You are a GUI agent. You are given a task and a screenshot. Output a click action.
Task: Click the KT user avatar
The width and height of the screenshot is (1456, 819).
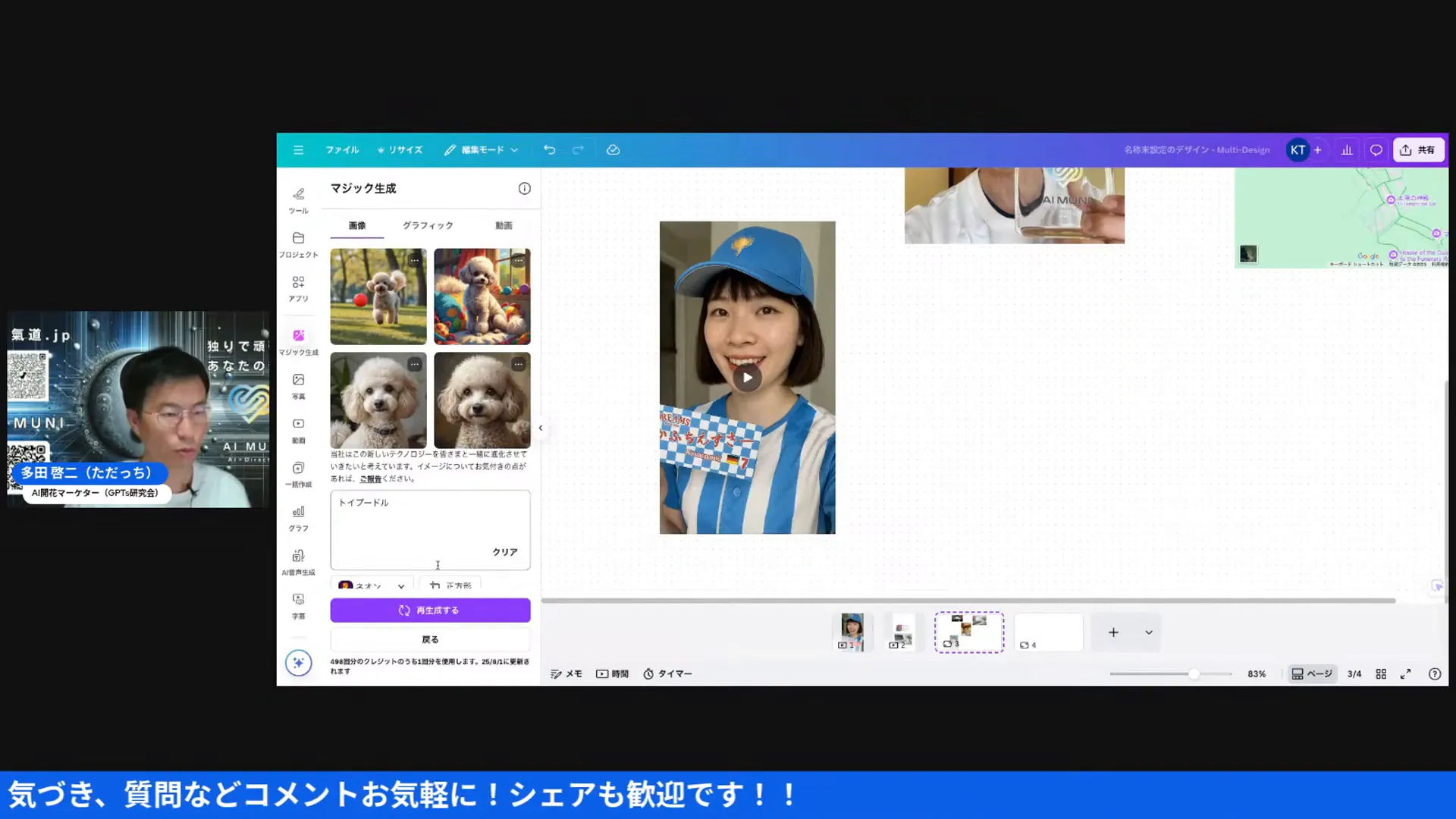[x=1298, y=150]
